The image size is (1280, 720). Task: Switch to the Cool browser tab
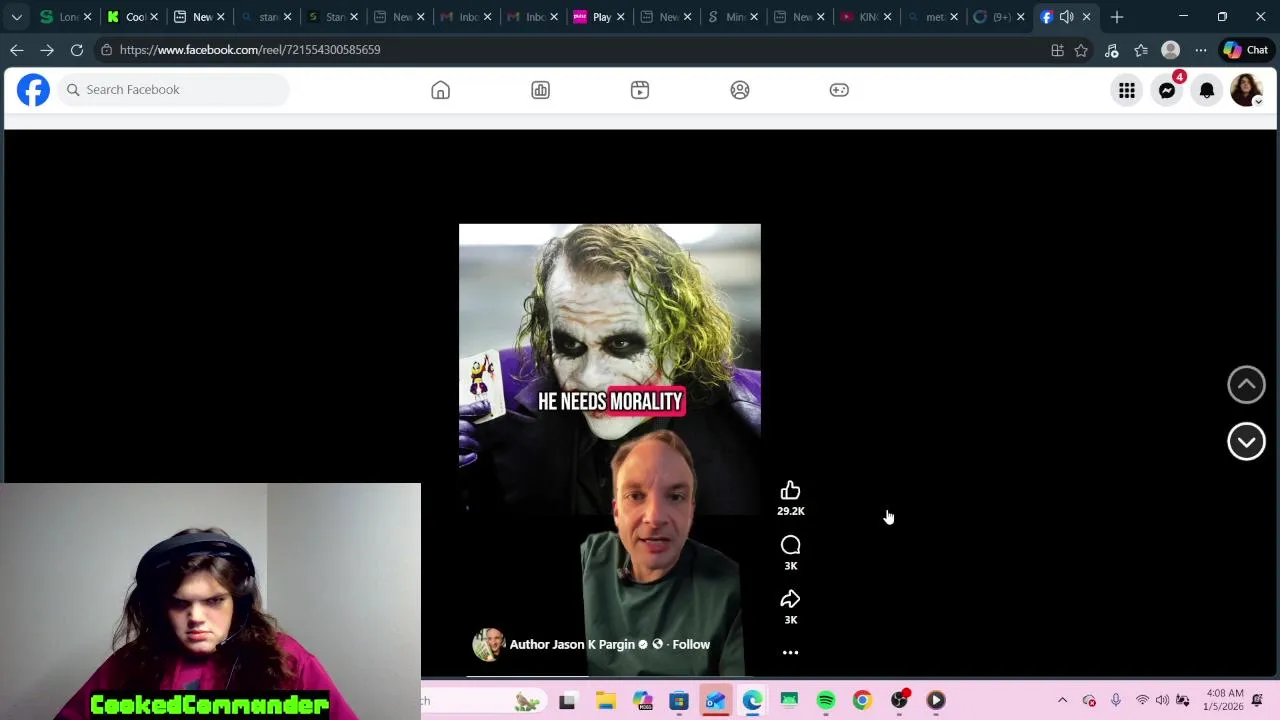(x=132, y=17)
